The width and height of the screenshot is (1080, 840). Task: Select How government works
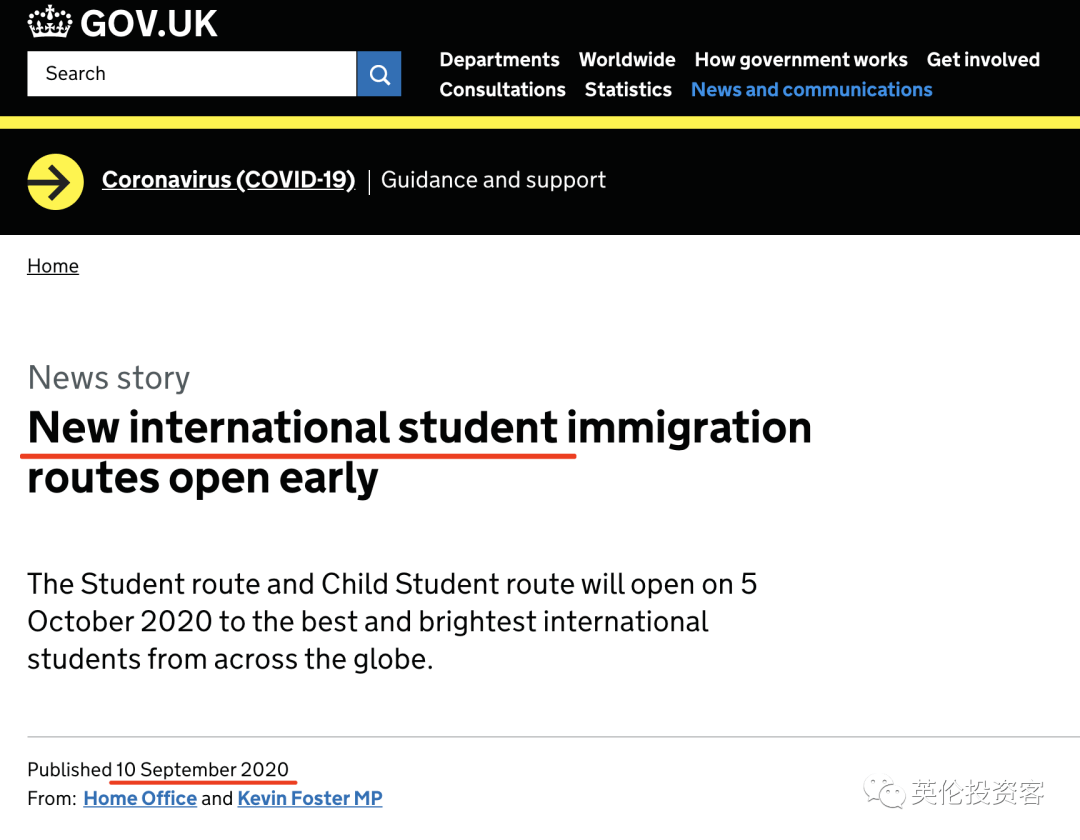tap(800, 59)
